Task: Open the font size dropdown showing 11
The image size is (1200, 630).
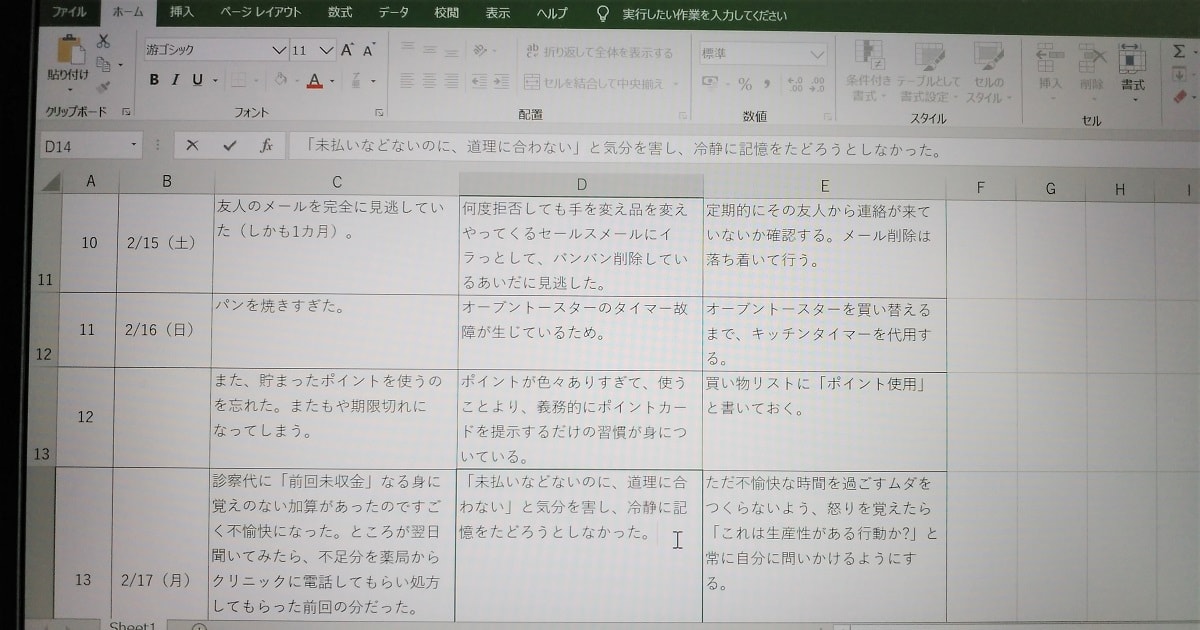Action: [328, 50]
